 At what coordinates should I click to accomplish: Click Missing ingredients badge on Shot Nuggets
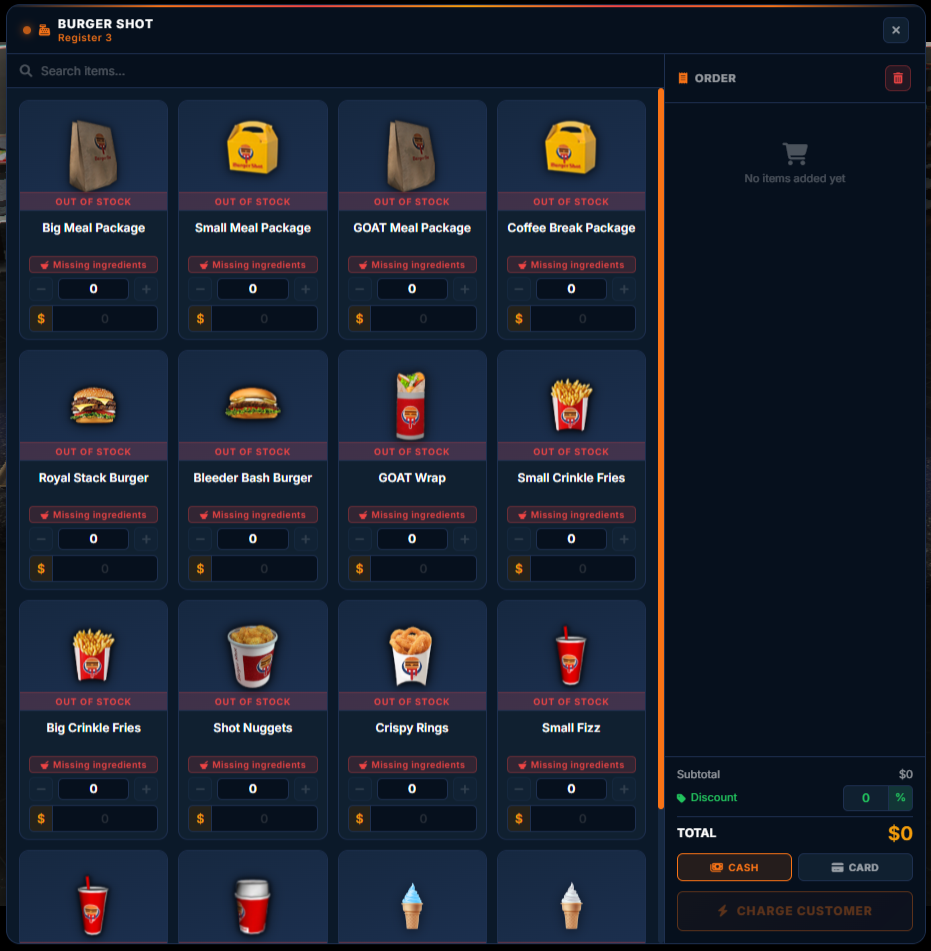(x=252, y=764)
